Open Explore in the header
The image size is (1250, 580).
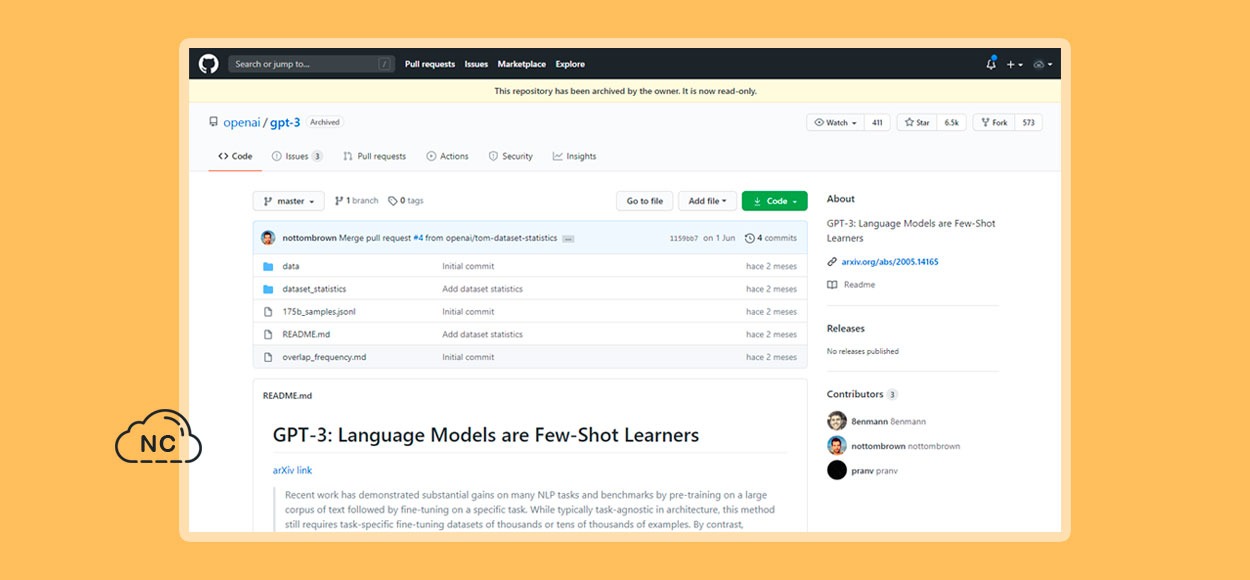point(570,64)
